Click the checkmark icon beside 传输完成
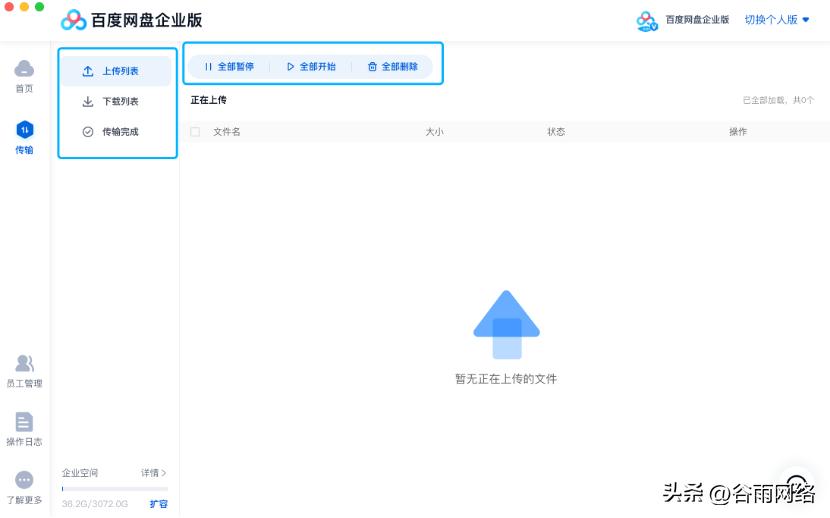Viewport: 830px width, 518px height. (88, 132)
